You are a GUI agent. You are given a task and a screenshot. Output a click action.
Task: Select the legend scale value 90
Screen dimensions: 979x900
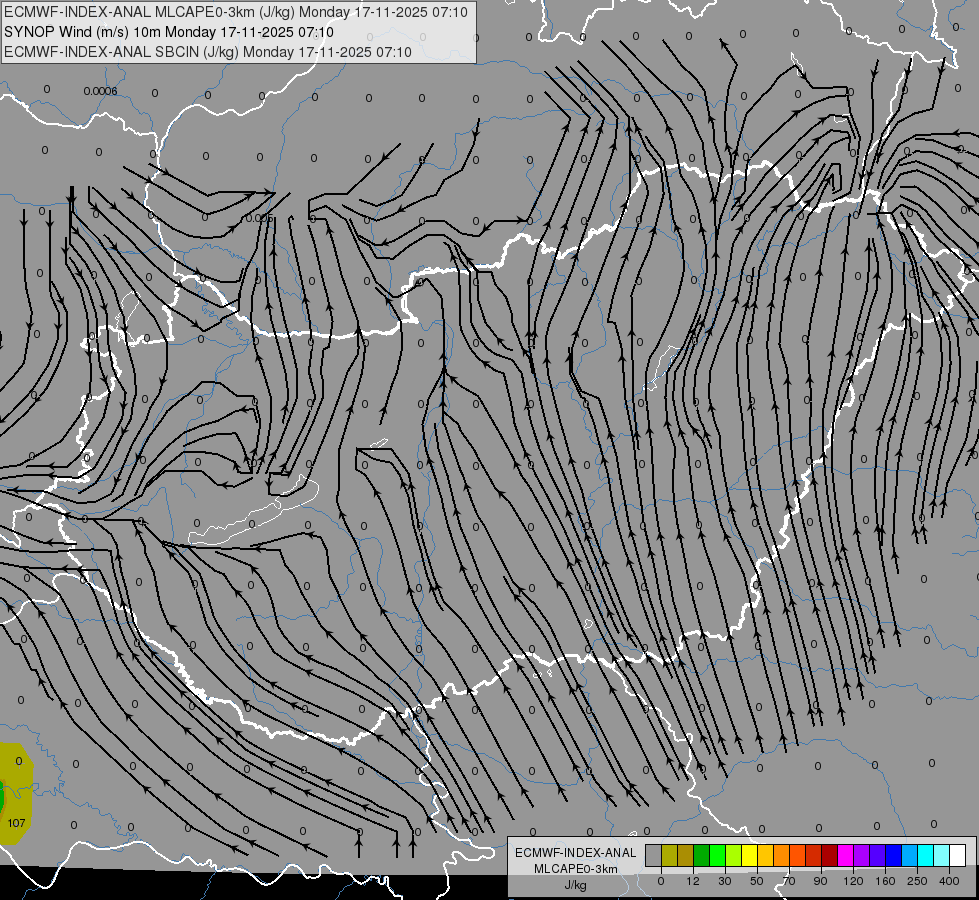click(x=821, y=881)
